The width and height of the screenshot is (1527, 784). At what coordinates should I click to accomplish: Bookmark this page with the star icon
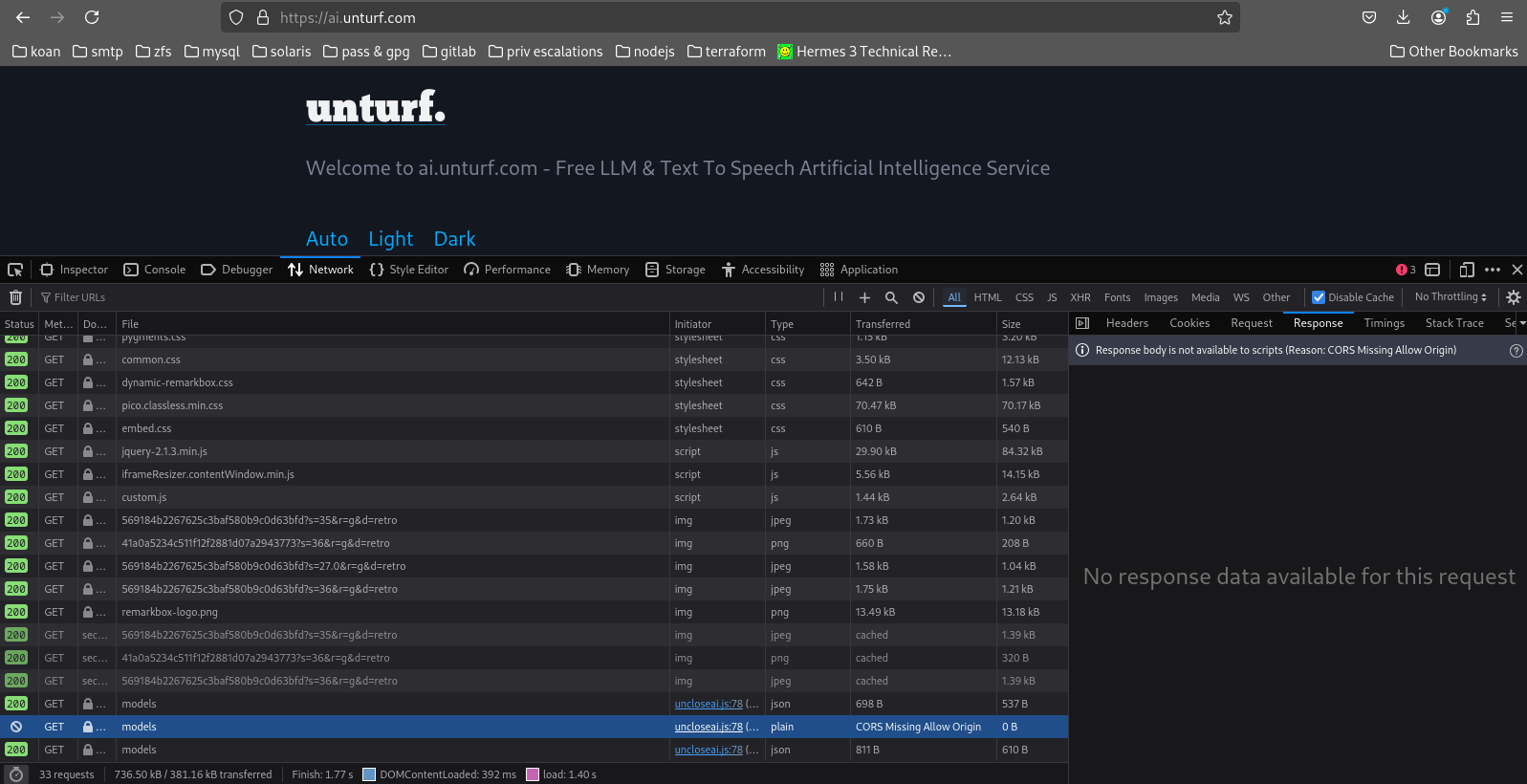click(1224, 17)
